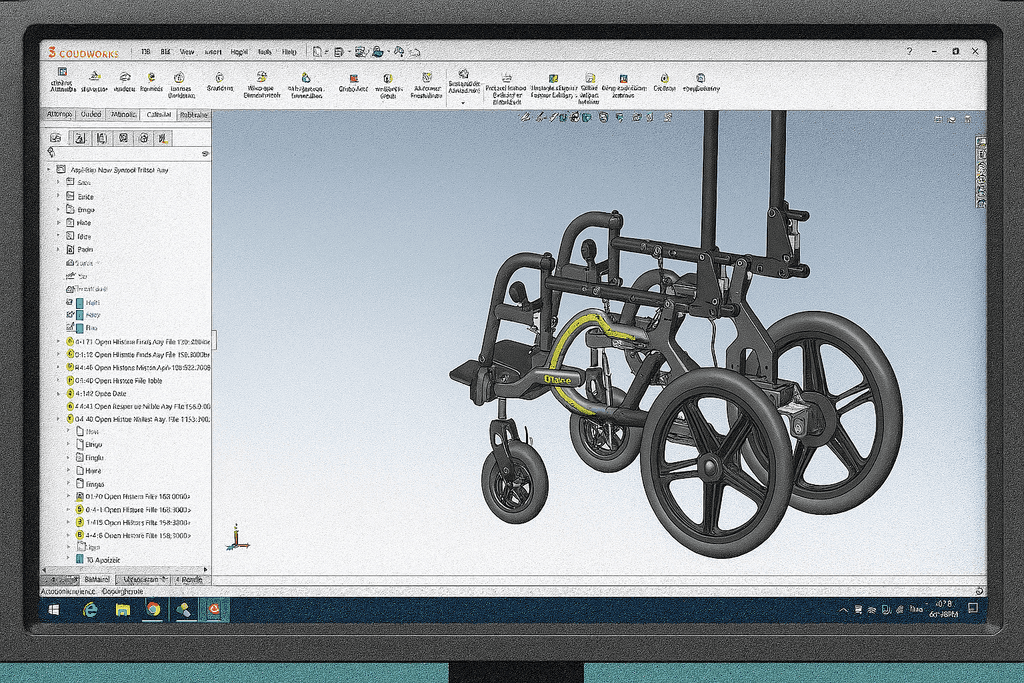This screenshot has width=1024, height=683.
Task: Click the leftmost blue grid icon in ribbon
Action: [x=62, y=73]
